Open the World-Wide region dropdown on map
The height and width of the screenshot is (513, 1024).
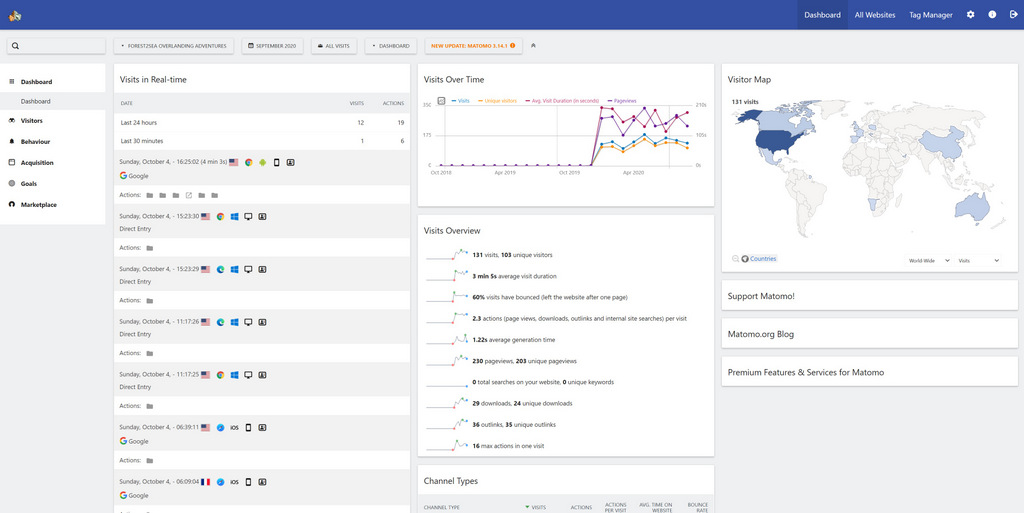[x=927, y=260]
